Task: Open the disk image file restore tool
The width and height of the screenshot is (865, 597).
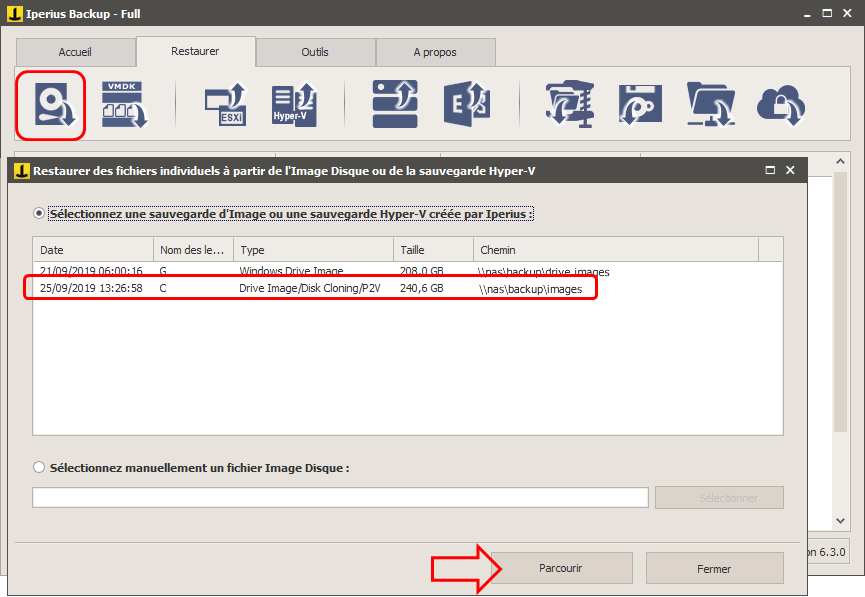Action: click(55, 105)
